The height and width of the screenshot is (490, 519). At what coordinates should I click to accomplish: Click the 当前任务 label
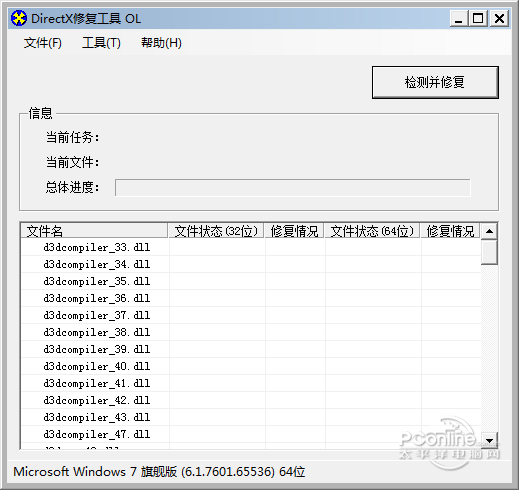(72, 137)
